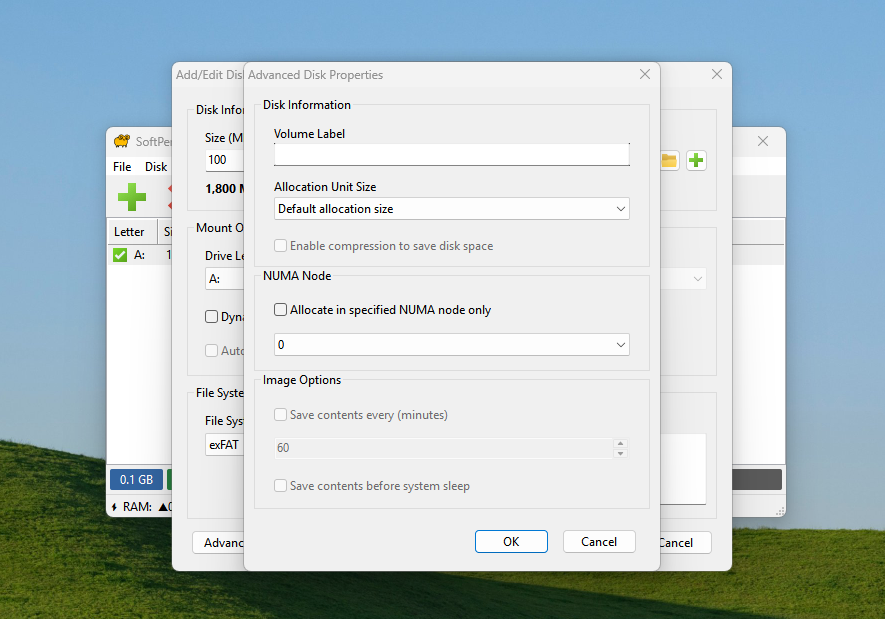Close the SoftPerfect main window
885x619 pixels.
(763, 141)
